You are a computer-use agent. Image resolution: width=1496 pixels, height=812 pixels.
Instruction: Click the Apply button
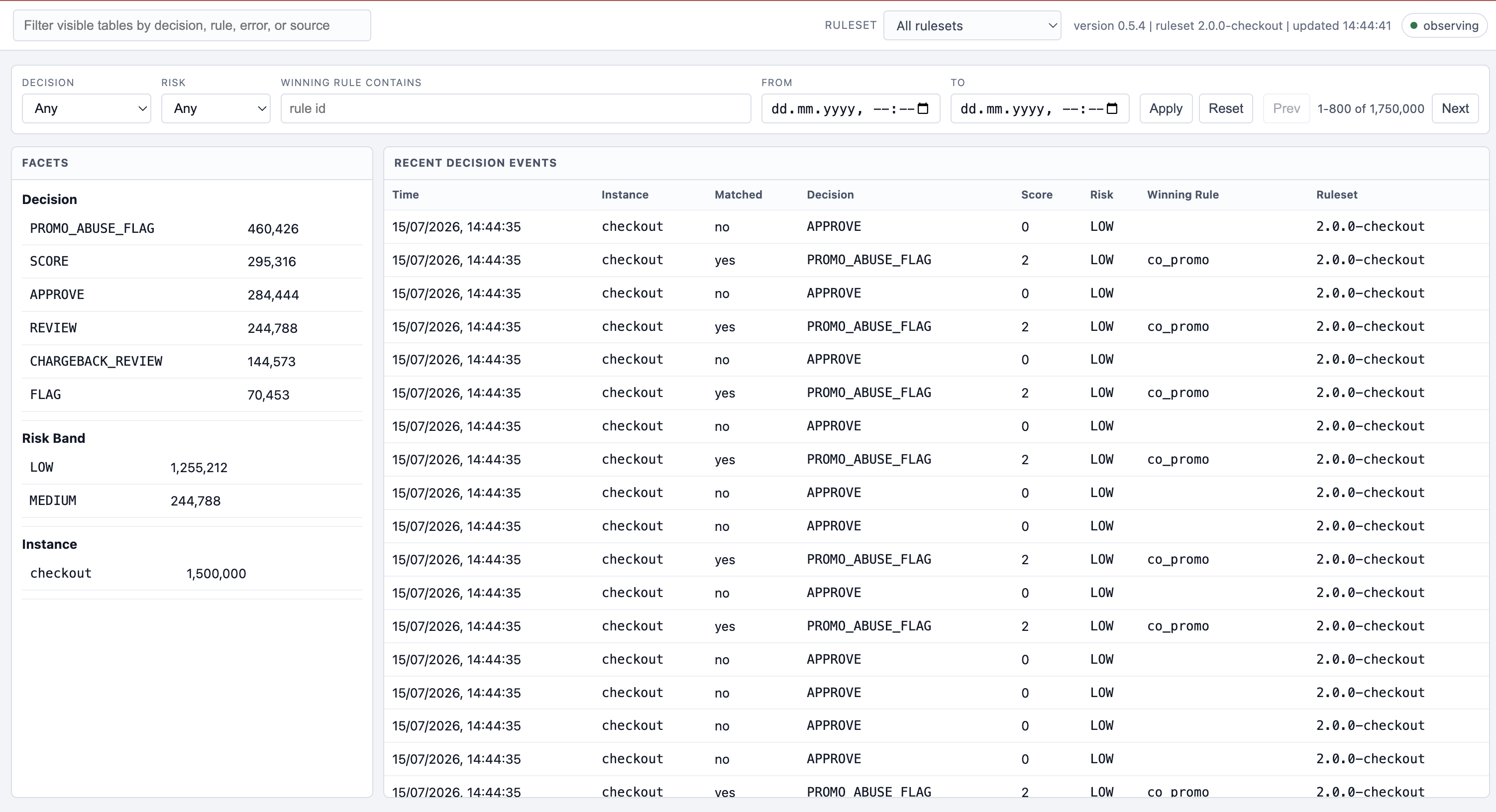(1166, 108)
